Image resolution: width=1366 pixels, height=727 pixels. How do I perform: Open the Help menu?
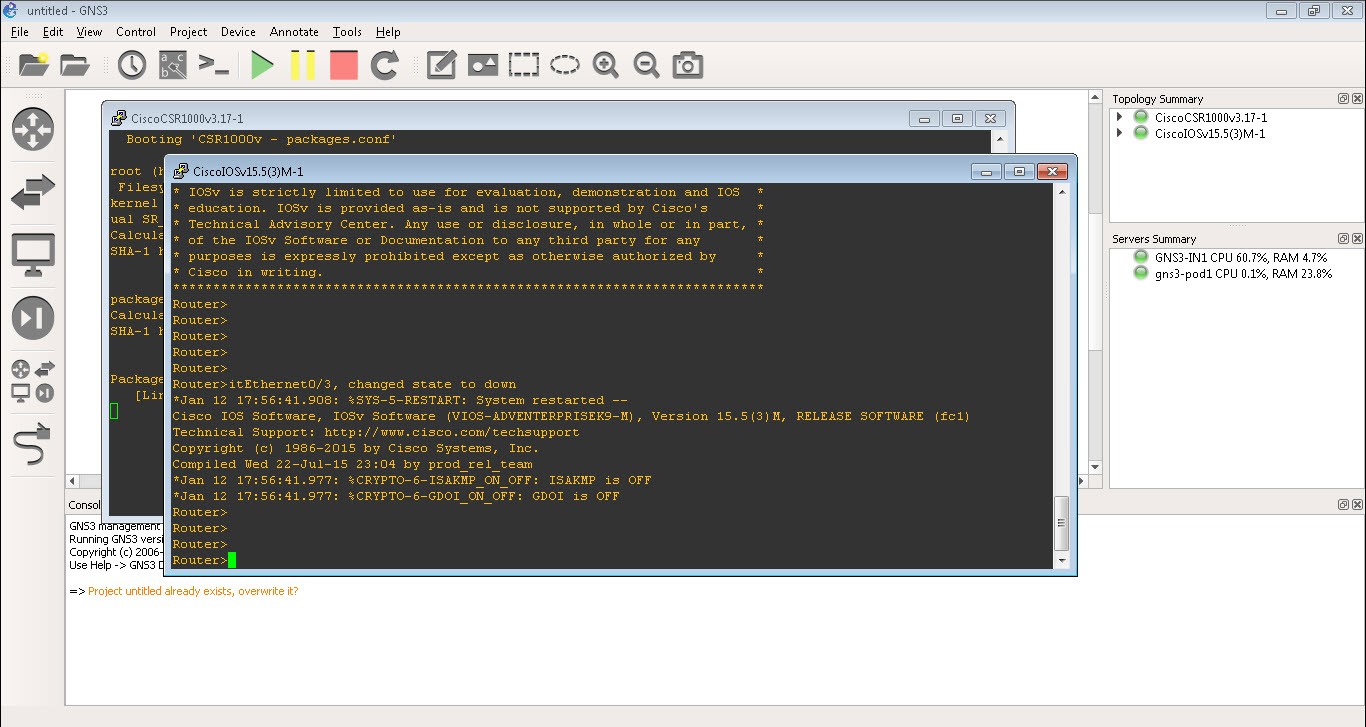tap(388, 32)
